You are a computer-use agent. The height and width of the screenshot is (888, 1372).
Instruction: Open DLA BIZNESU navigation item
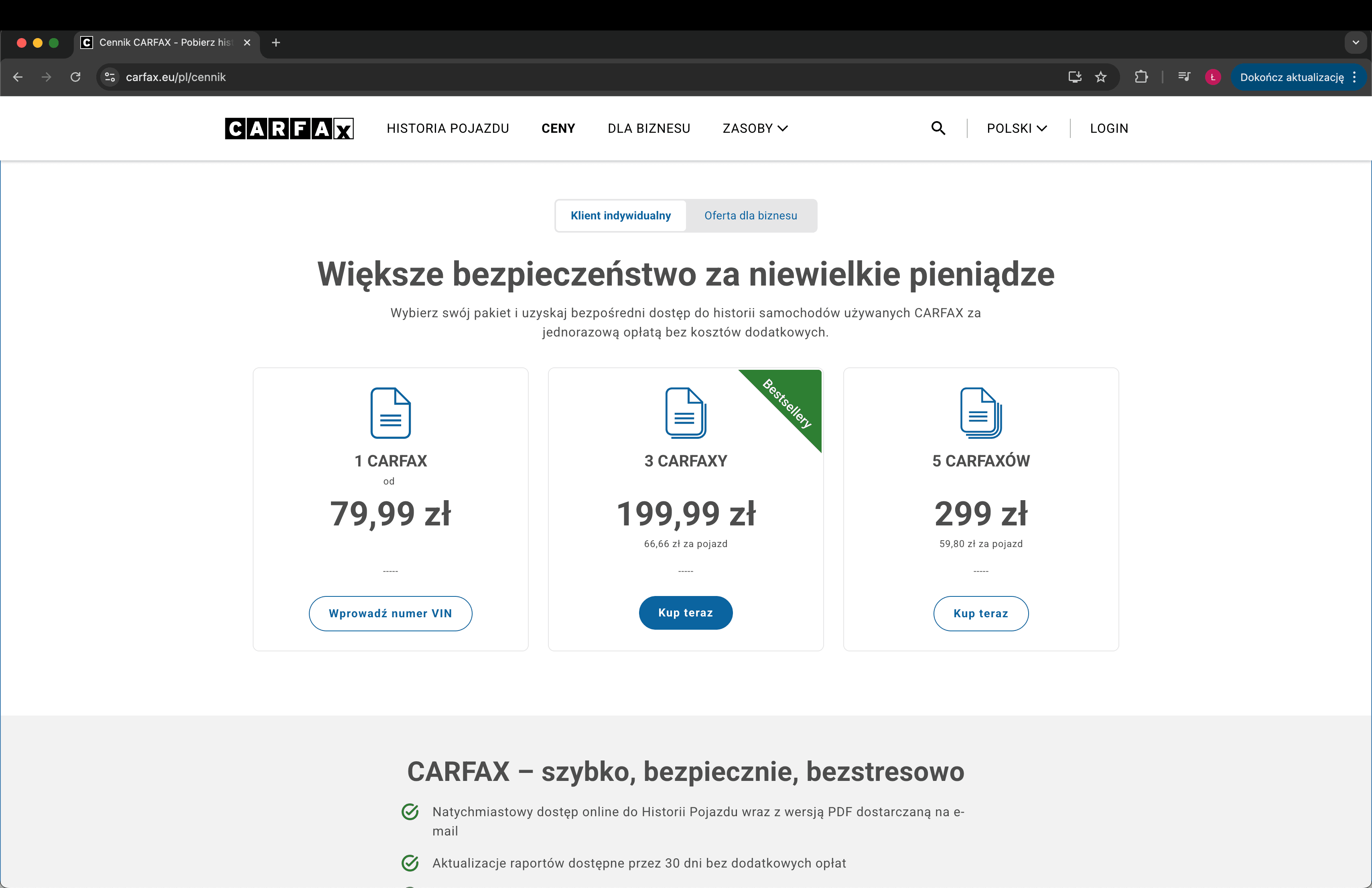coord(649,128)
